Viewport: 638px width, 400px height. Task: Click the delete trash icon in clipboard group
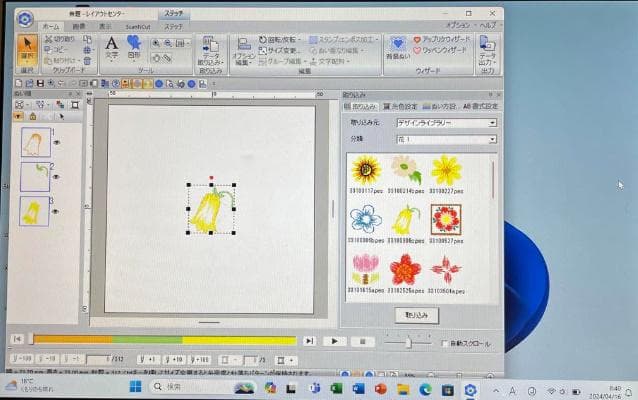coord(87,61)
